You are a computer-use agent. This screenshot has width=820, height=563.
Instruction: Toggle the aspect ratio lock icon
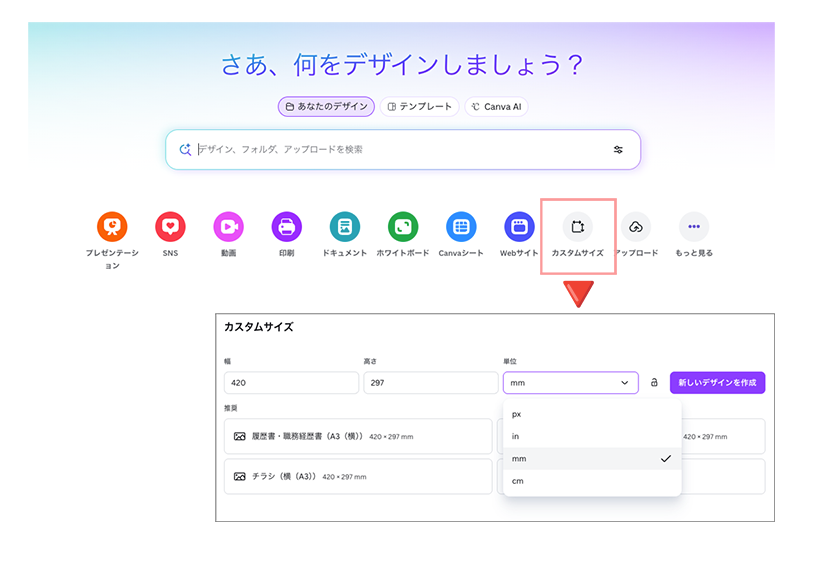point(654,383)
